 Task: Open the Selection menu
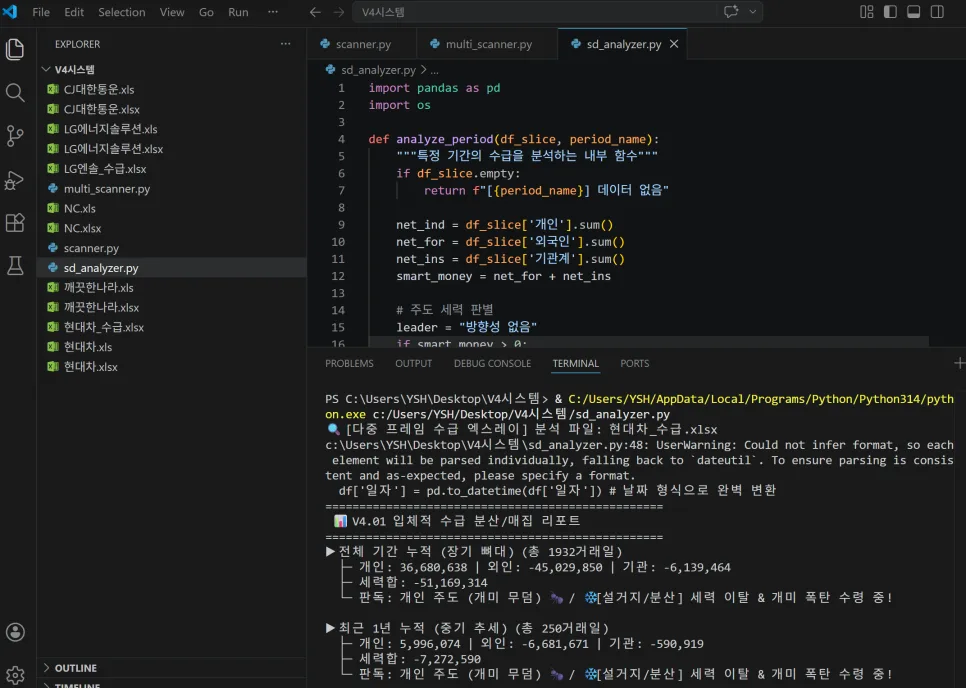point(121,12)
